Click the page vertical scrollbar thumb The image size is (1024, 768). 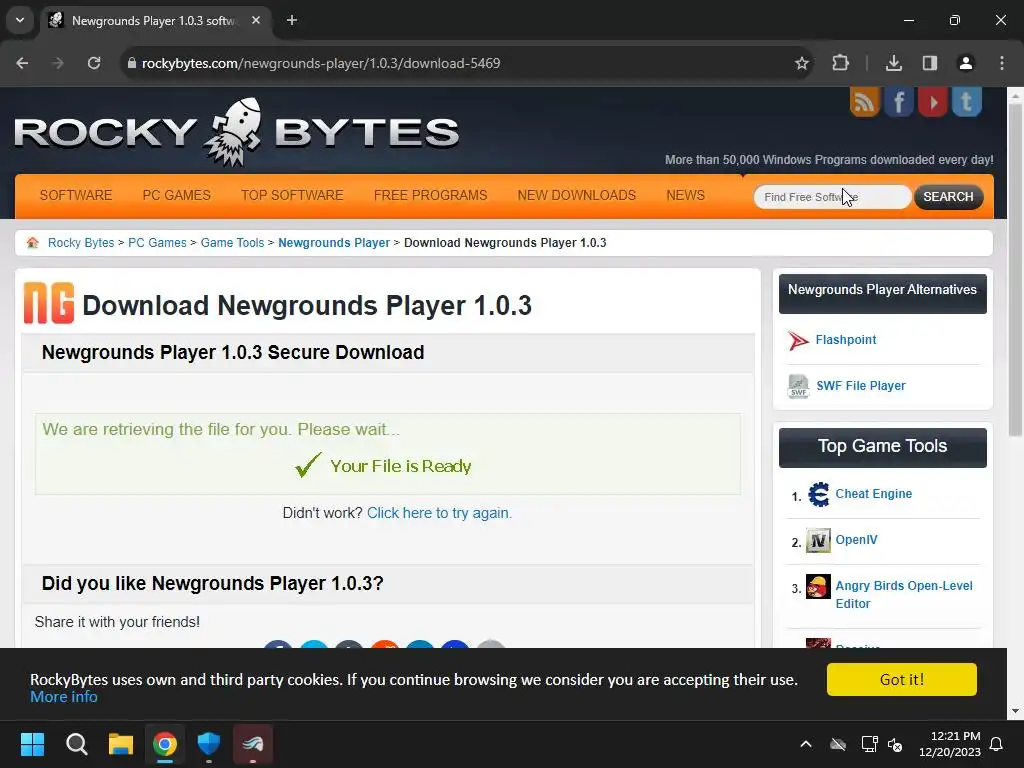pyautogui.click(x=1015, y=270)
